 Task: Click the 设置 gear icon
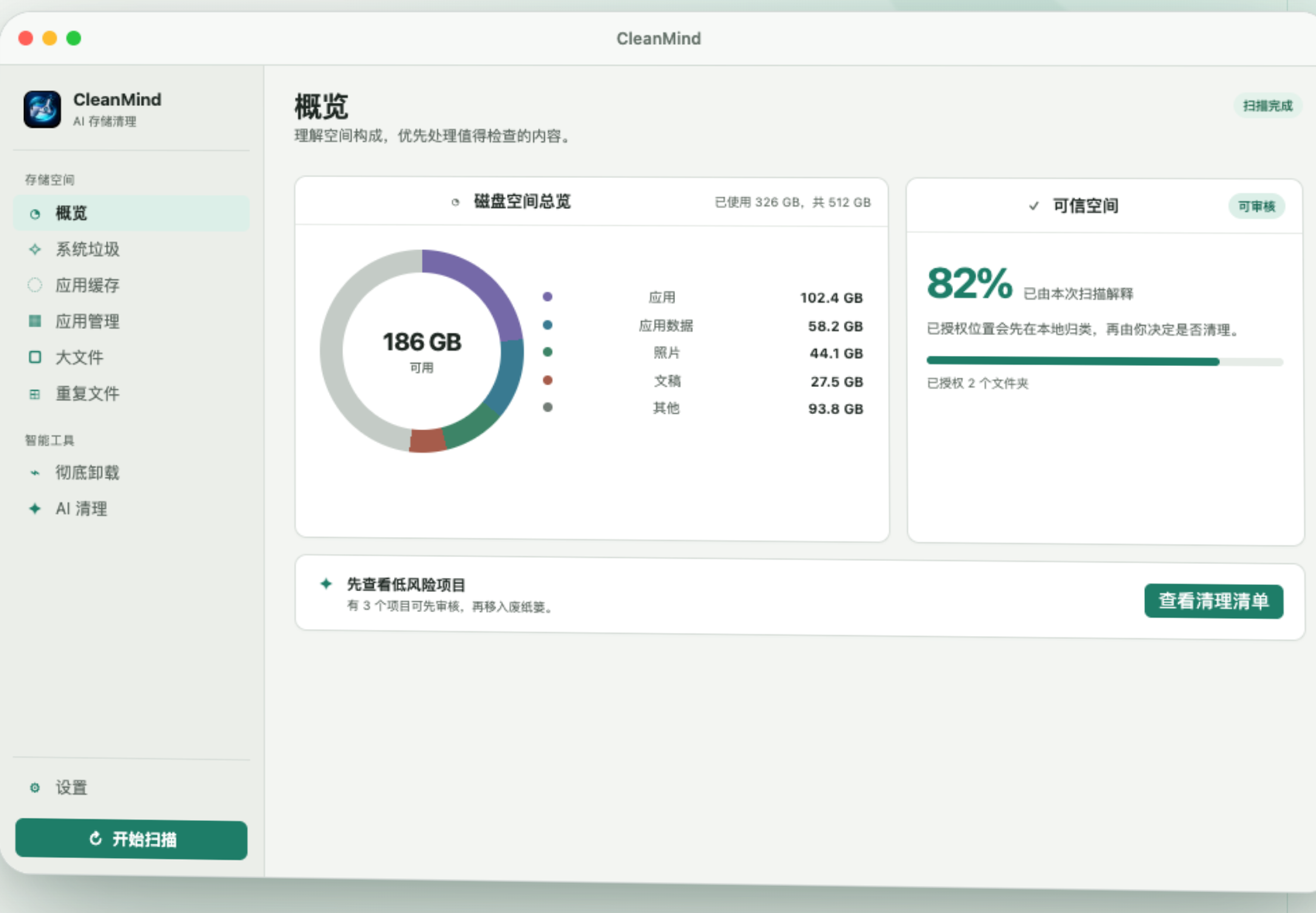tap(35, 788)
